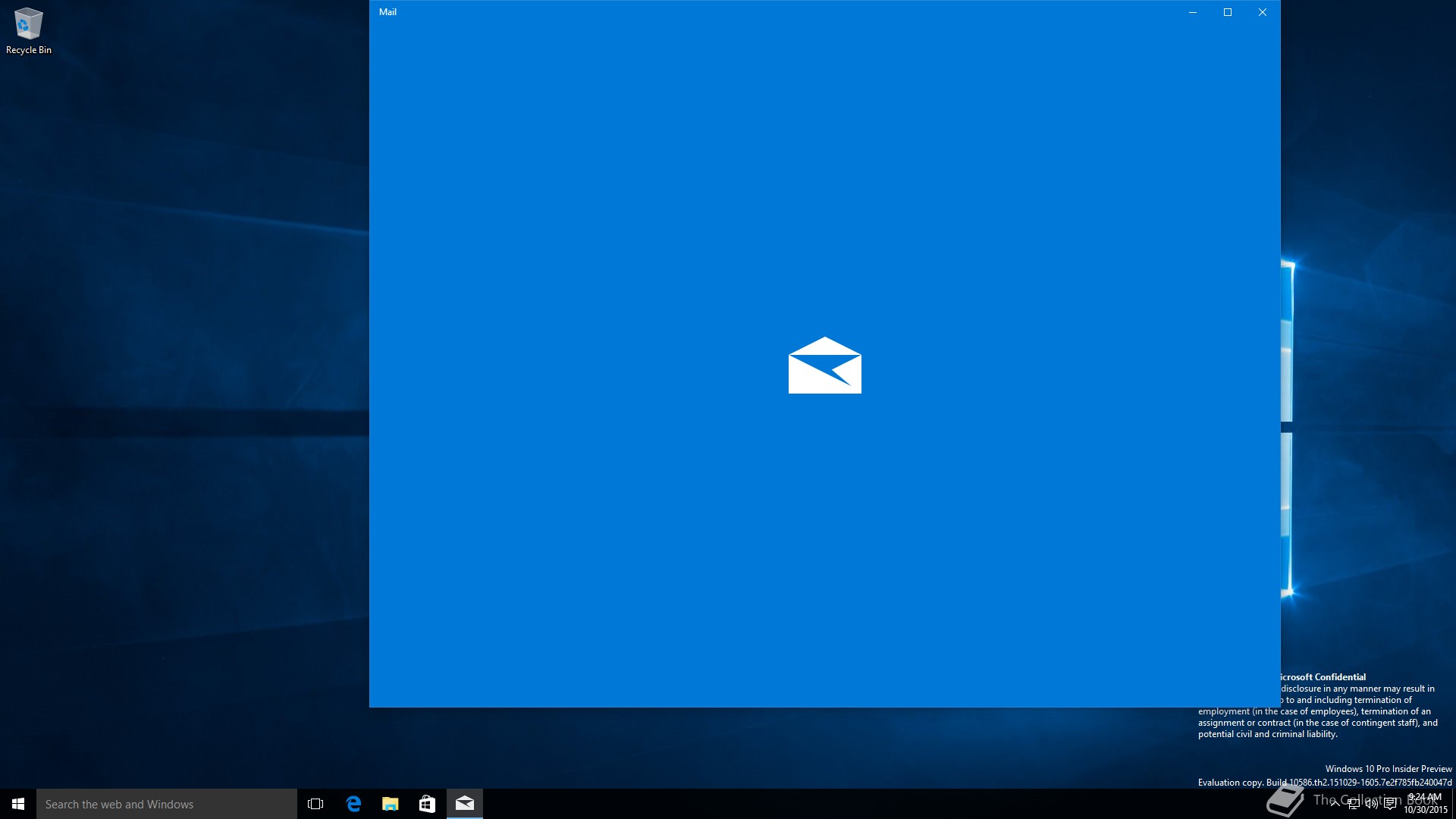Maximize the Mail window

click(1228, 12)
